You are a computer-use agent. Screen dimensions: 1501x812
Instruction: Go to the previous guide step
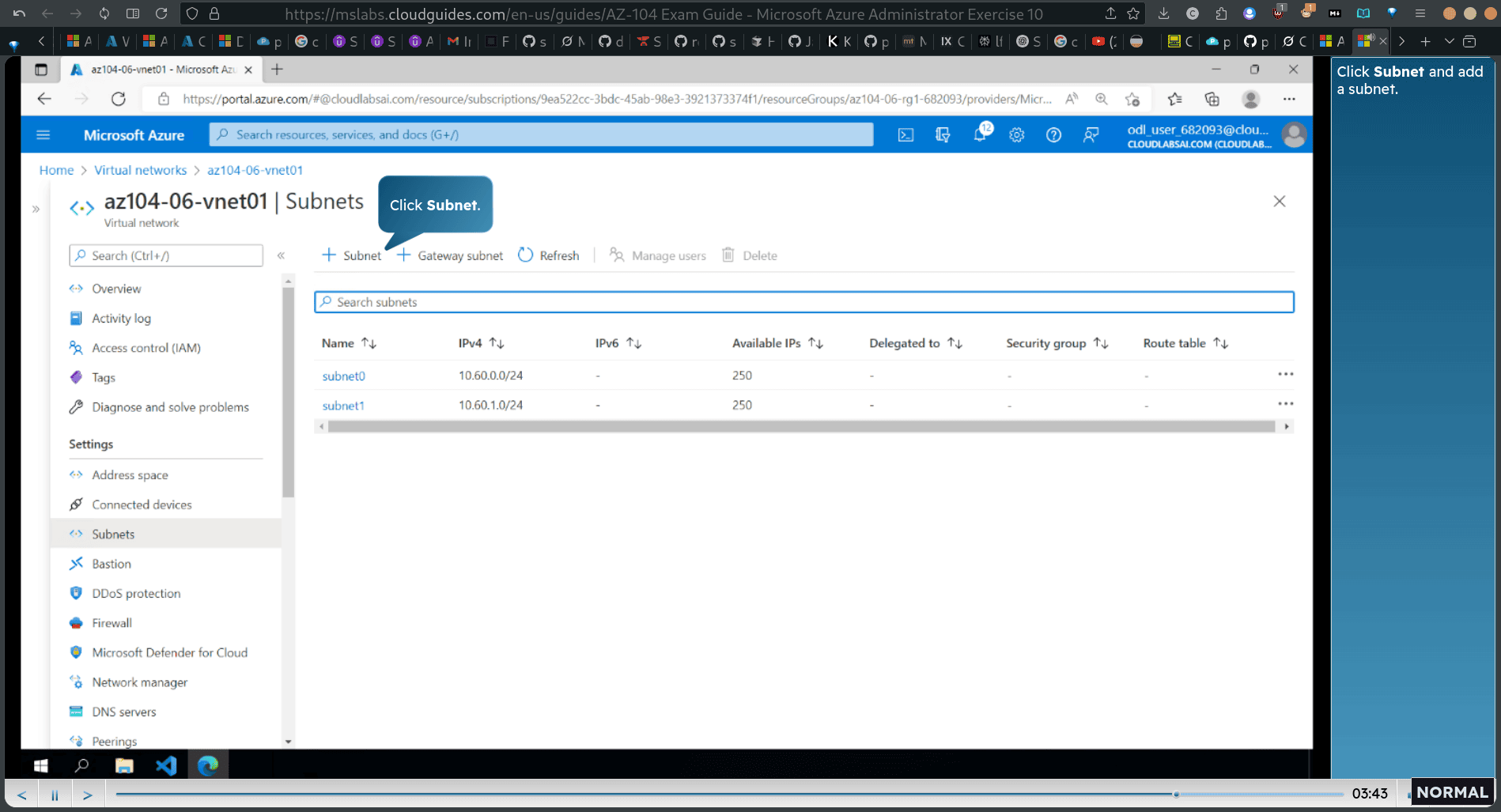pyautogui.click(x=21, y=795)
